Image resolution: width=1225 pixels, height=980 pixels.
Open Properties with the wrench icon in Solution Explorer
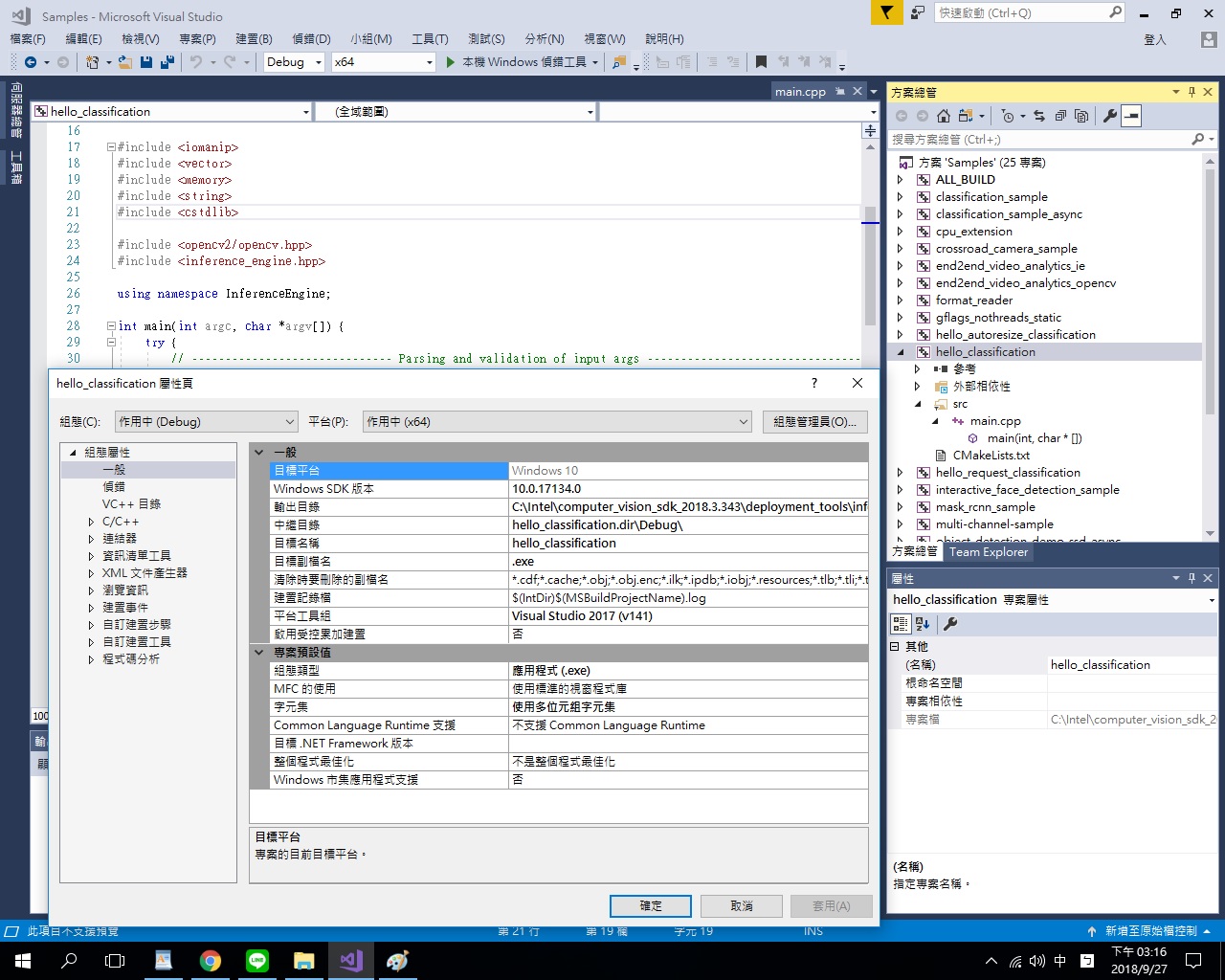[1110, 116]
